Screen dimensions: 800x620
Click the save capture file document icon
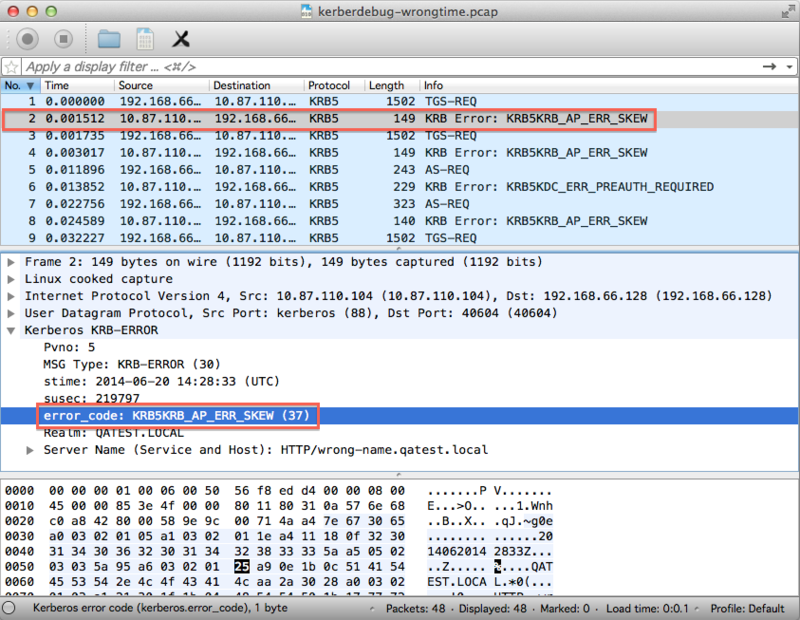[x=145, y=39]
